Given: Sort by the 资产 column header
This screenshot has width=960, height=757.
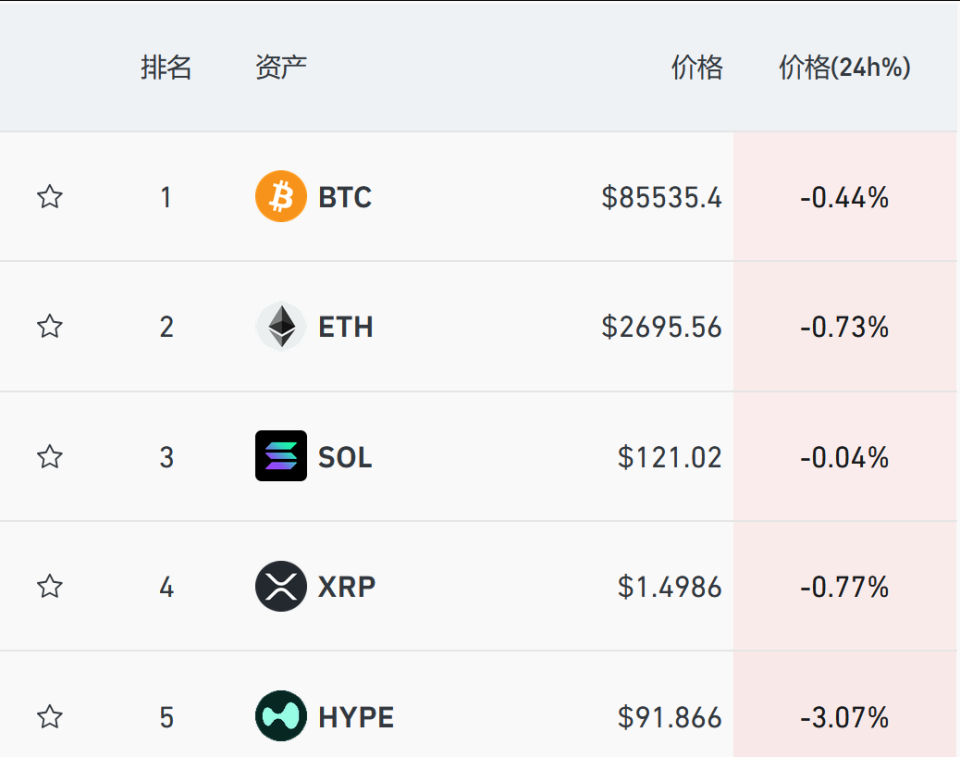Looking at the screenshot, I should tap(280, 67).
